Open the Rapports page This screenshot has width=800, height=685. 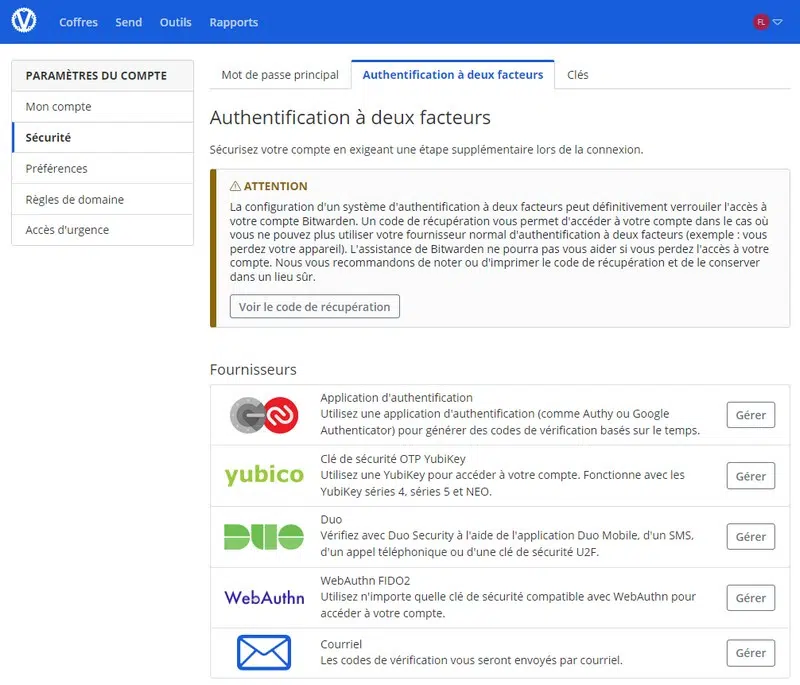233,22
